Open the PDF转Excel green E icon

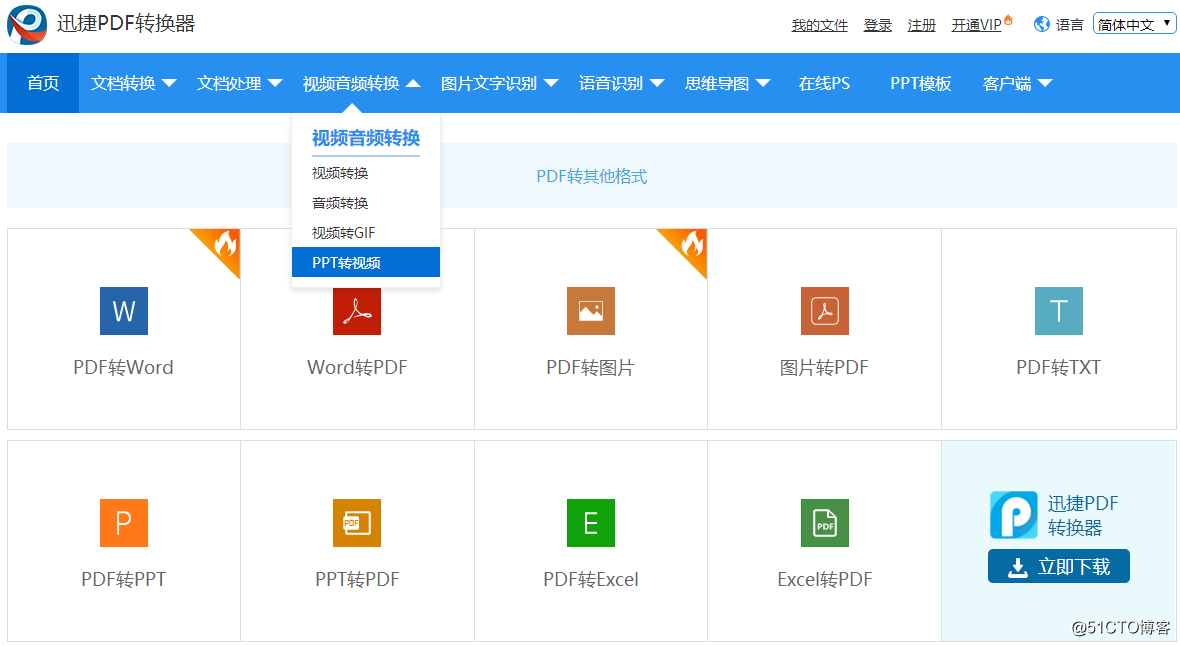click(x=591, y=523)
